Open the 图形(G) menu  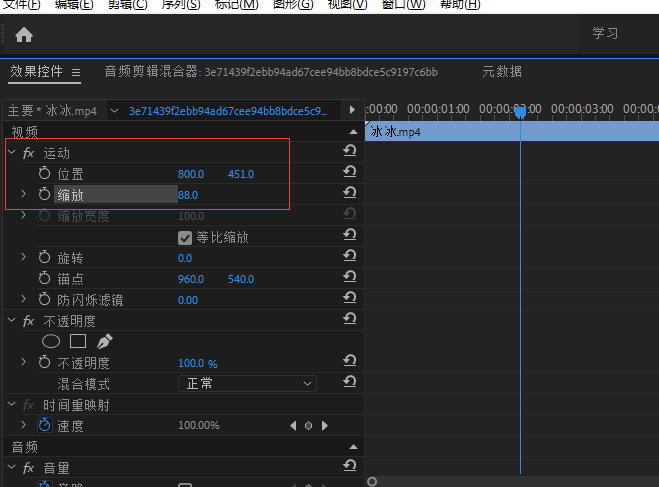tap(293, 5)
